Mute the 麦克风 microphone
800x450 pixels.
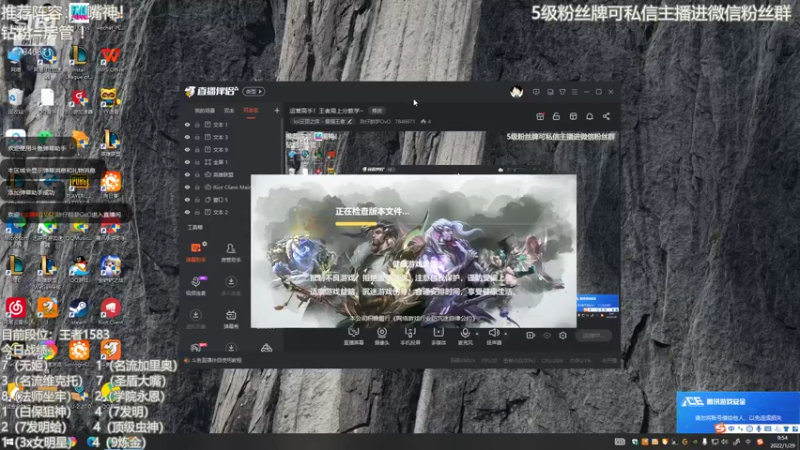[x=464, y=336]
